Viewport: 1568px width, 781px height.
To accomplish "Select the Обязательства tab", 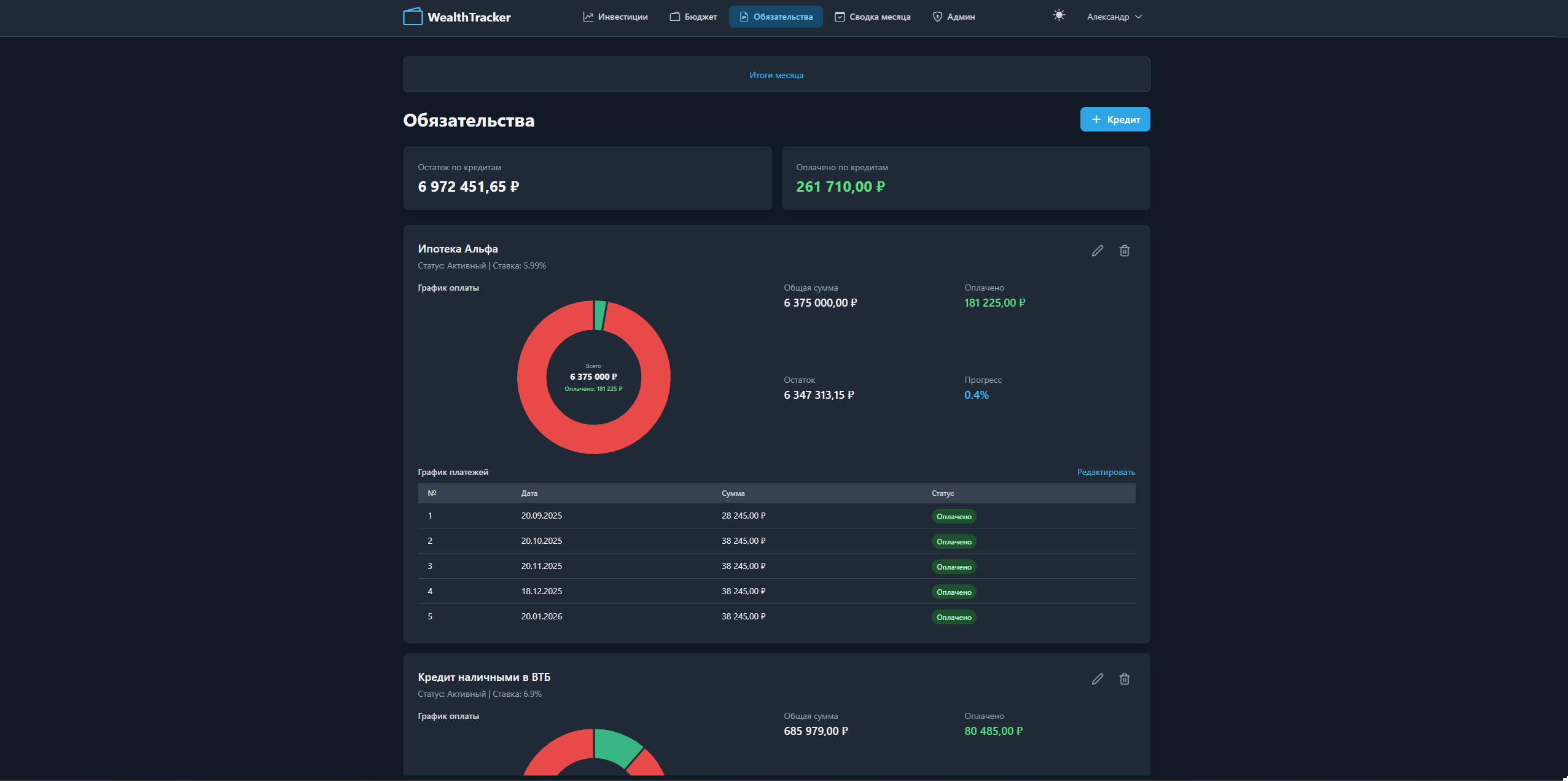I will 776,17.
